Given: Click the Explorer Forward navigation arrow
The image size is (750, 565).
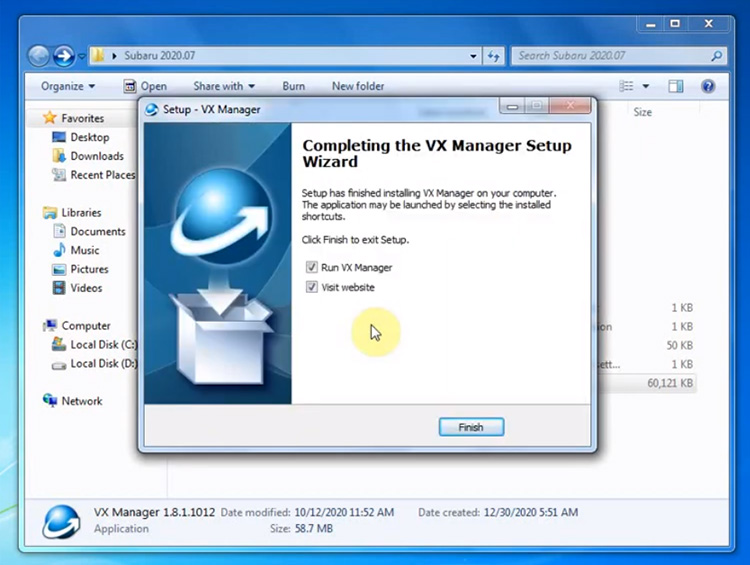Looking at the screenshot, I should point(64,56).
